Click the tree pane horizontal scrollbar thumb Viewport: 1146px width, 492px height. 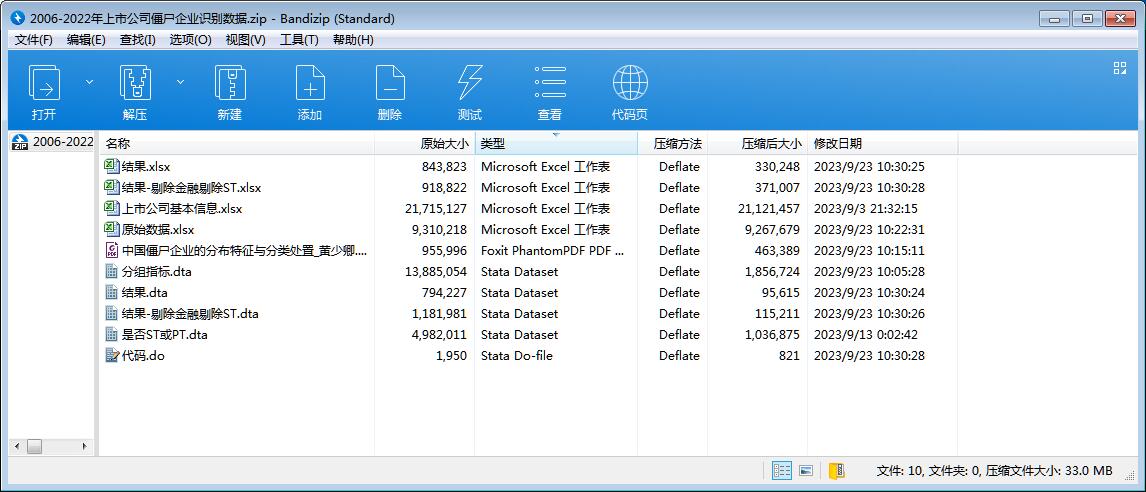pos(34,445)
